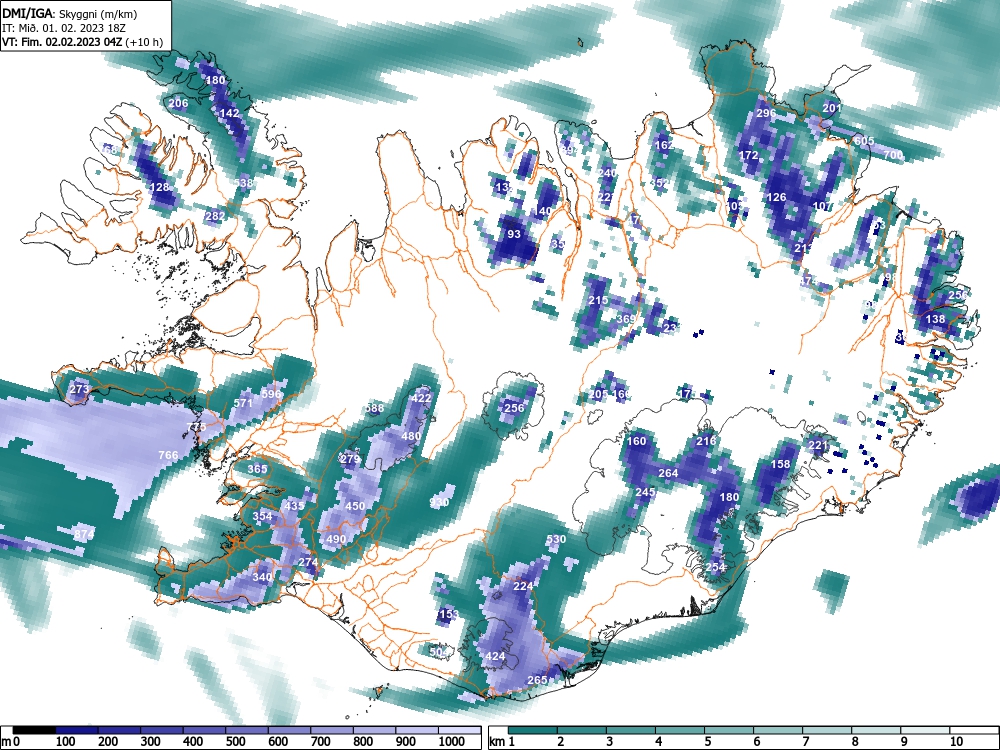
Task: Click the visibility value '365' on the map
Action: click(257, 469)
